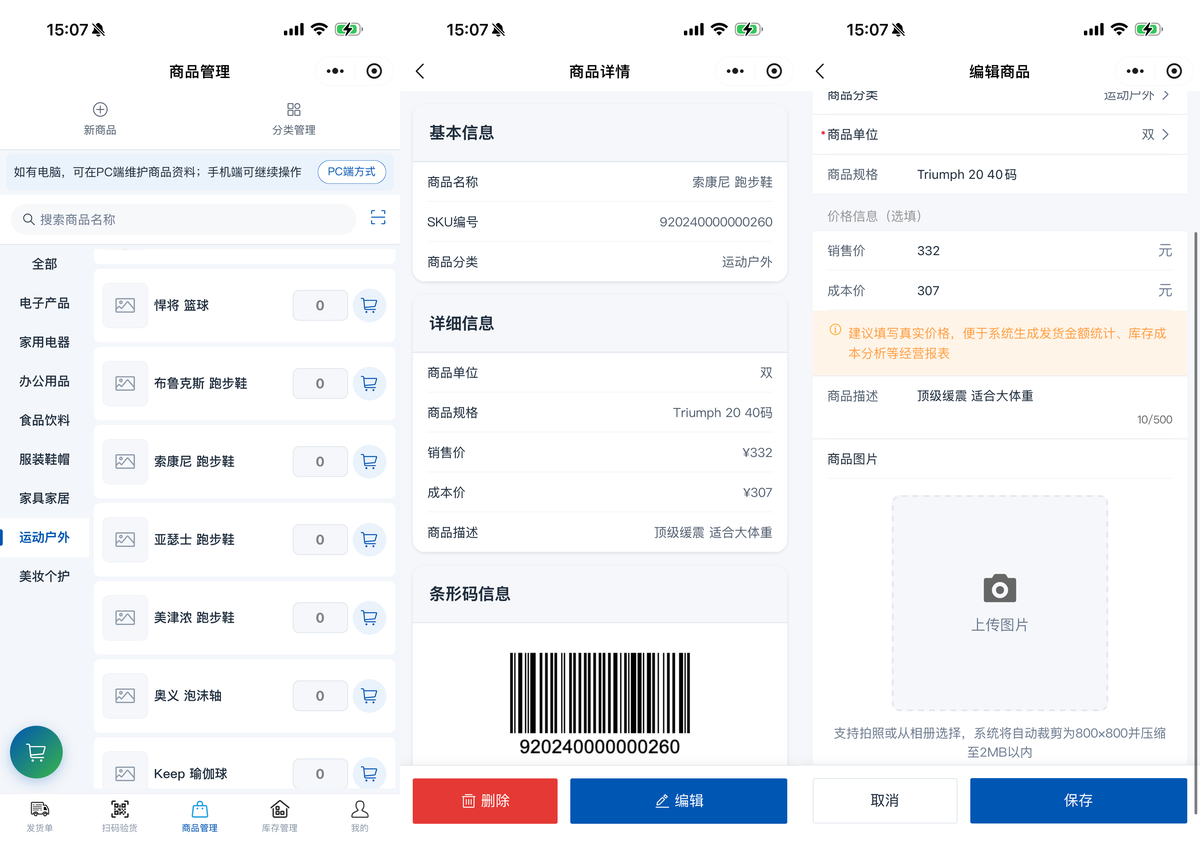
Task: Add 悍将 篮球 to cart
Action: [x=369, y=306]
